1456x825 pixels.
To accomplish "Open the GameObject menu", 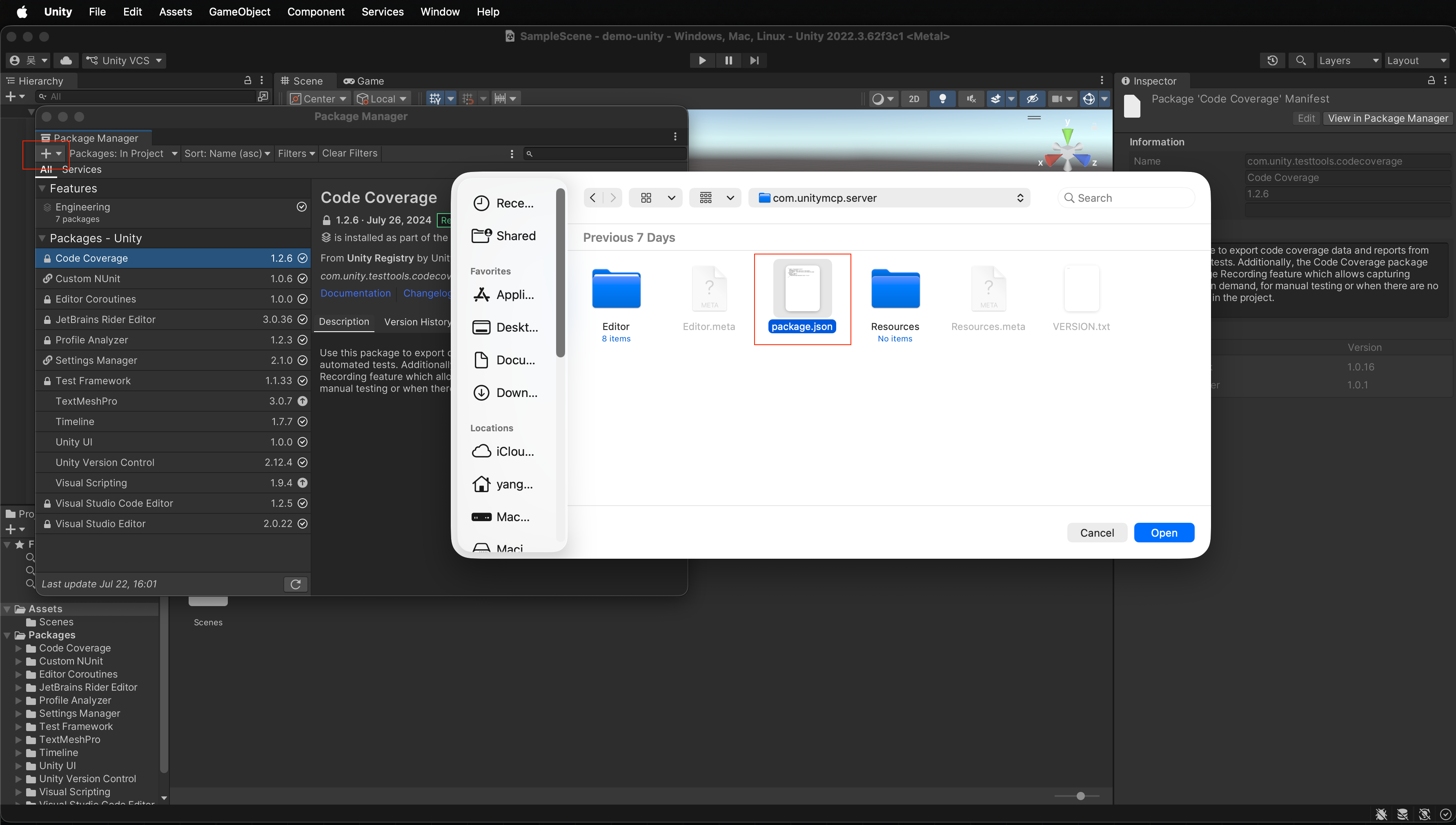I will [x=240, y=12].
